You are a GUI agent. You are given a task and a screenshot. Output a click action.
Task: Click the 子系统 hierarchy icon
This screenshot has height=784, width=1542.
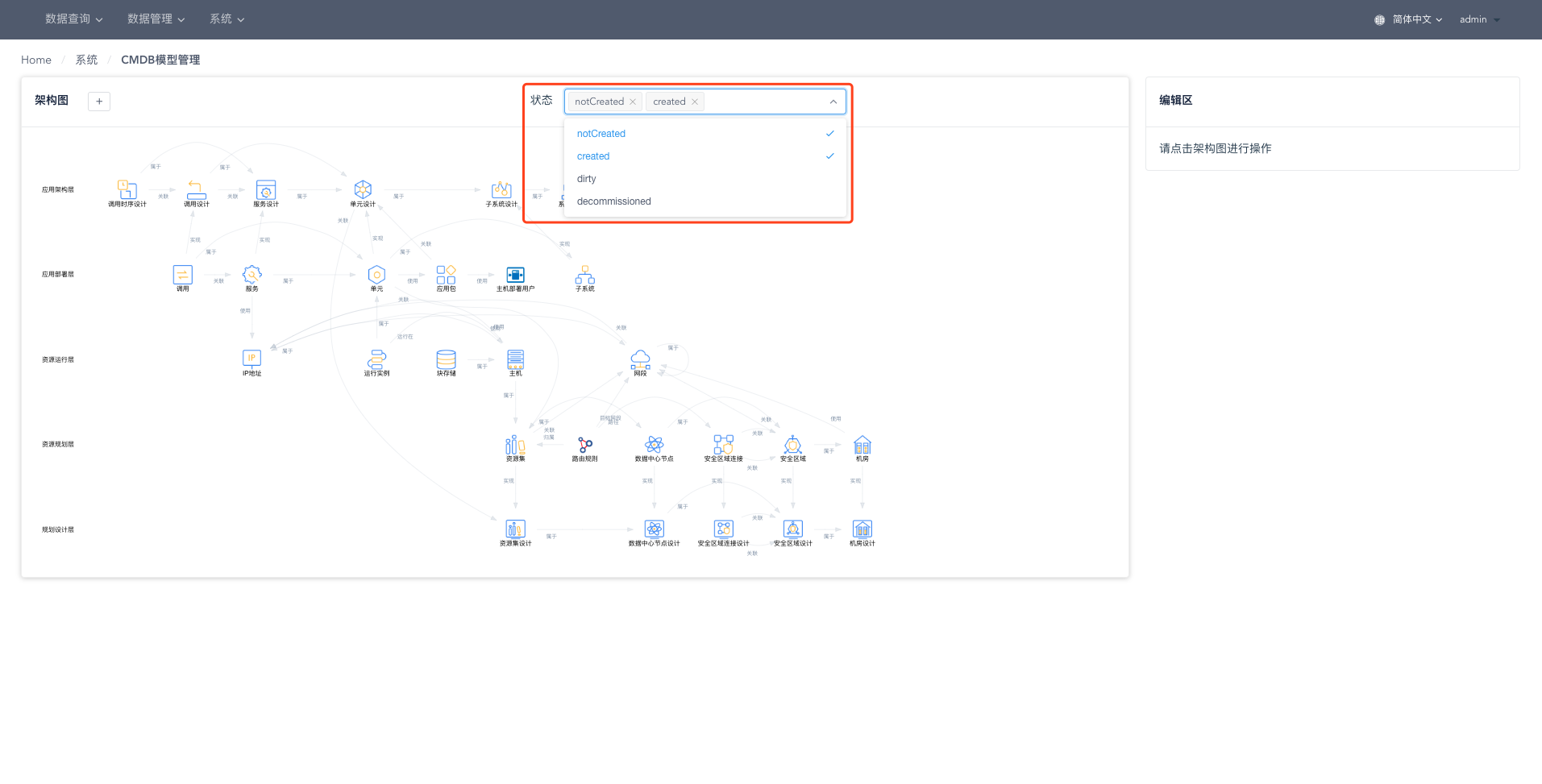click(x=584, y=274)
